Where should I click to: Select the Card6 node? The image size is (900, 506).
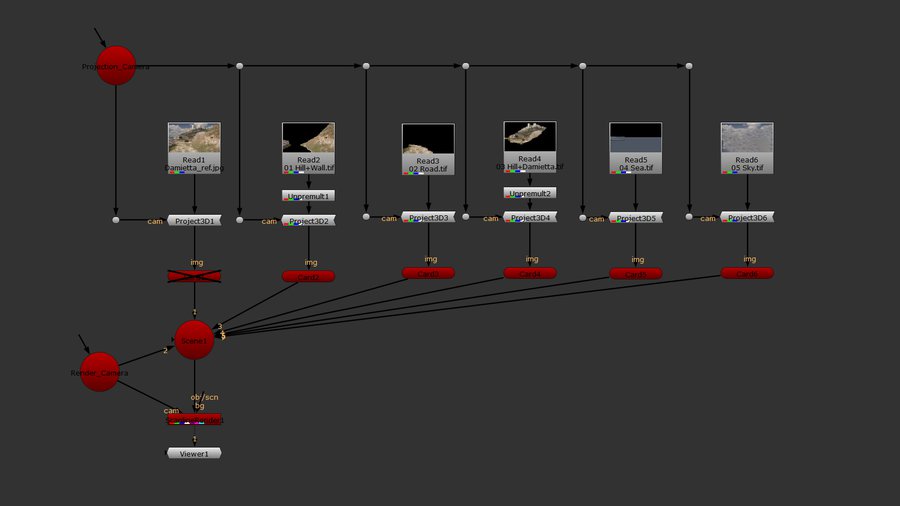click(747, 273)
